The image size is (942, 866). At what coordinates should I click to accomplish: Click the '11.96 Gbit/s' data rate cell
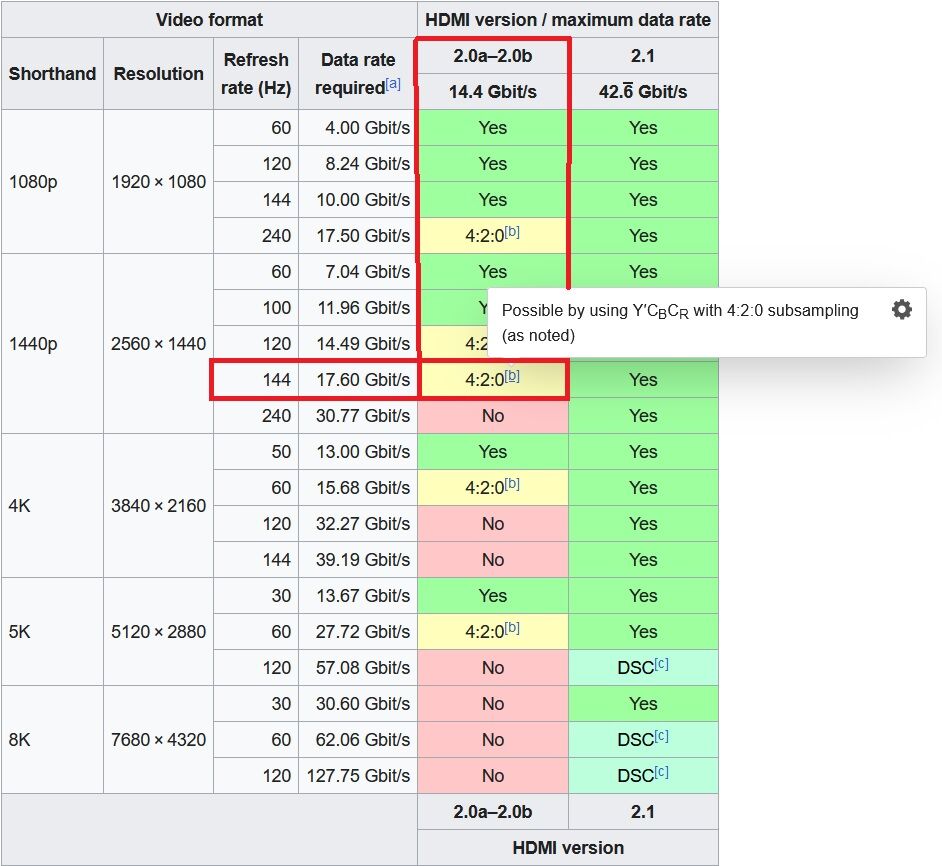(x=358, y=308)
